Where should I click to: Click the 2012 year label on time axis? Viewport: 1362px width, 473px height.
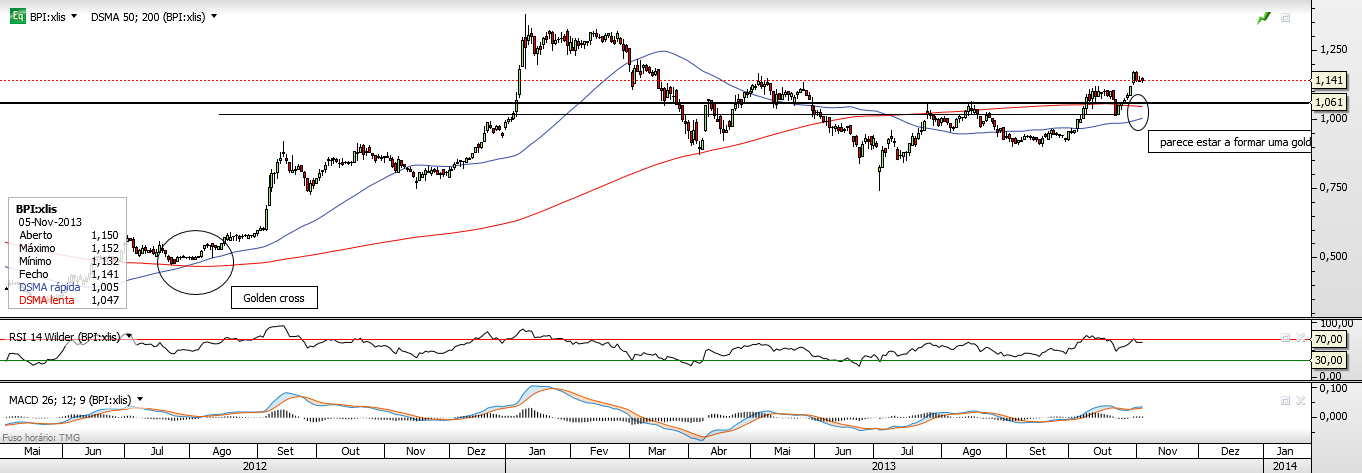pyautogui.click(x=255, y=465)
